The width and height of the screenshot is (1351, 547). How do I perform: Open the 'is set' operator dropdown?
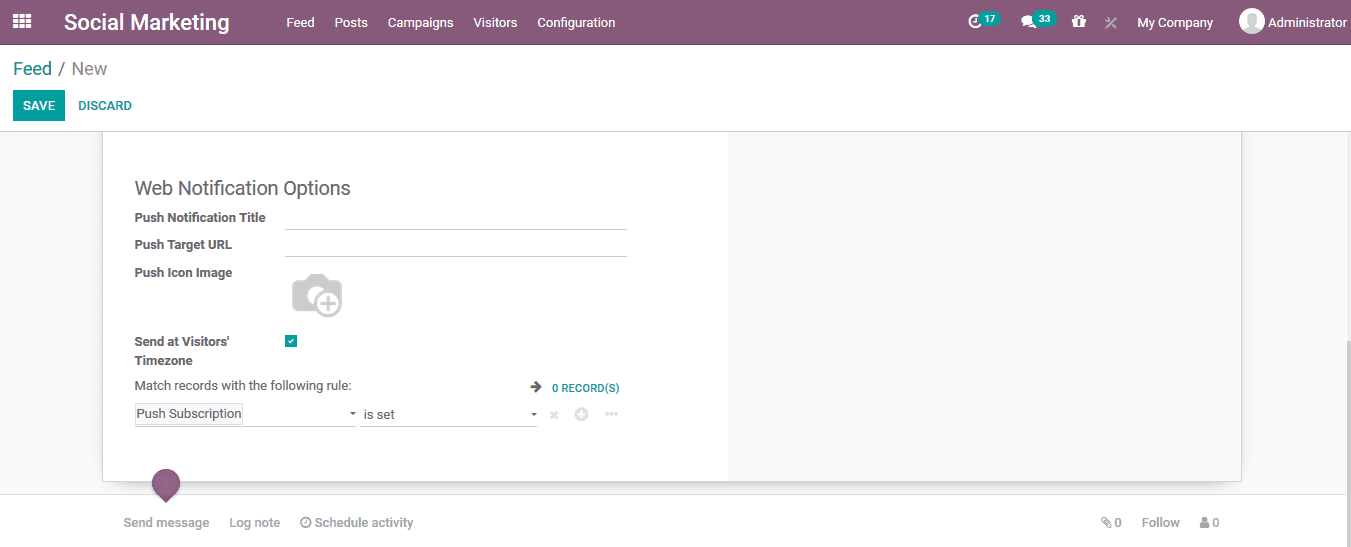click(x=449, y=414)
